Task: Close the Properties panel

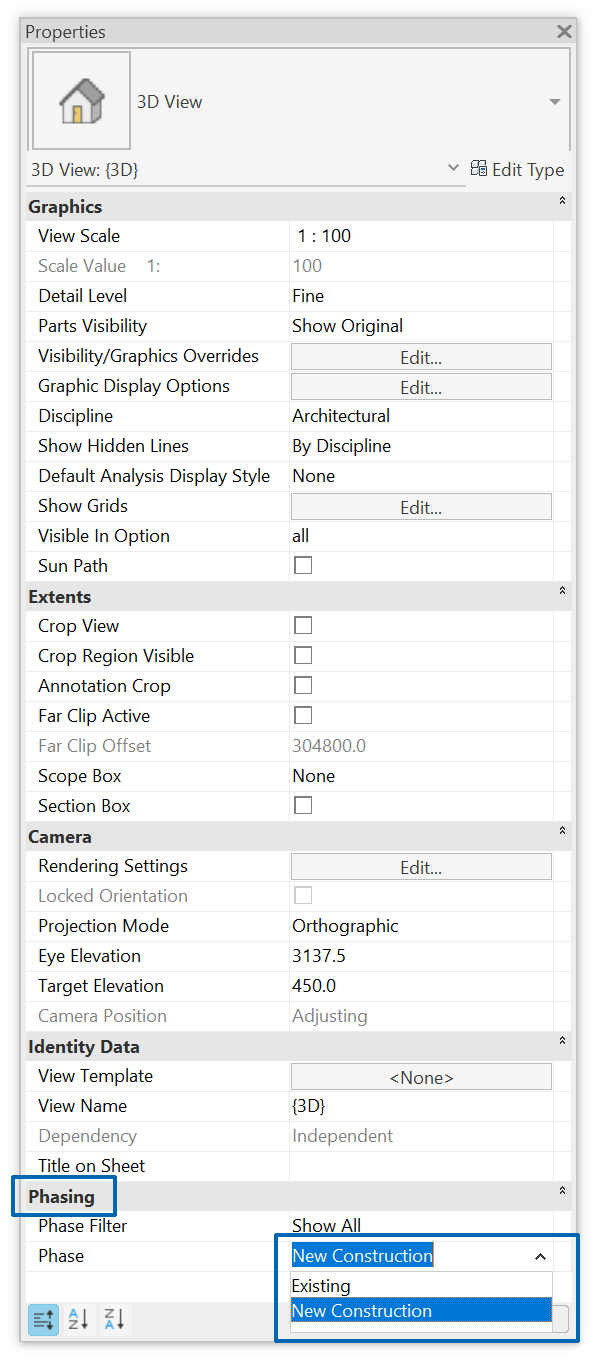Action: click(x=564, y=32)
